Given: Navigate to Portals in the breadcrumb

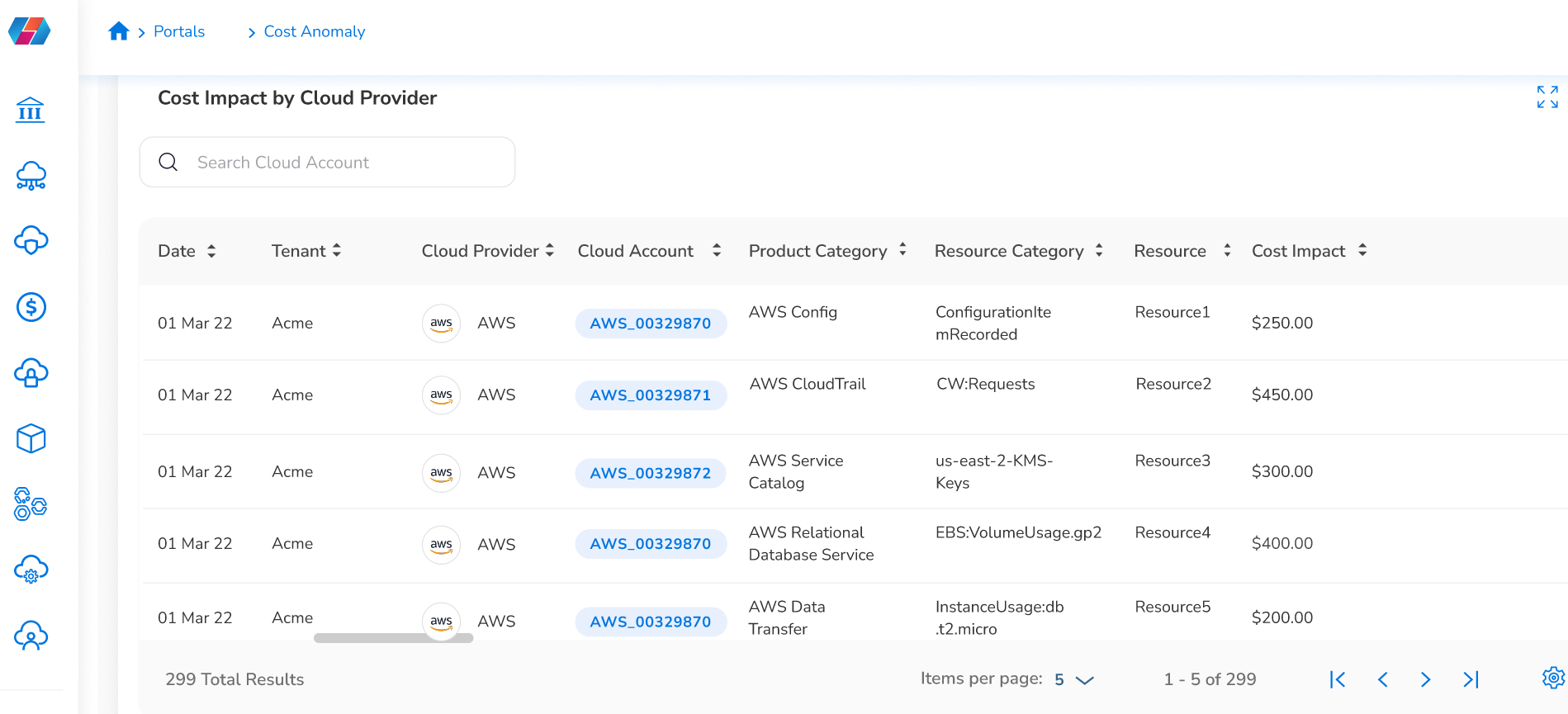Looking at the screenshot, I should pyautogui.click(x=179, y=31).
